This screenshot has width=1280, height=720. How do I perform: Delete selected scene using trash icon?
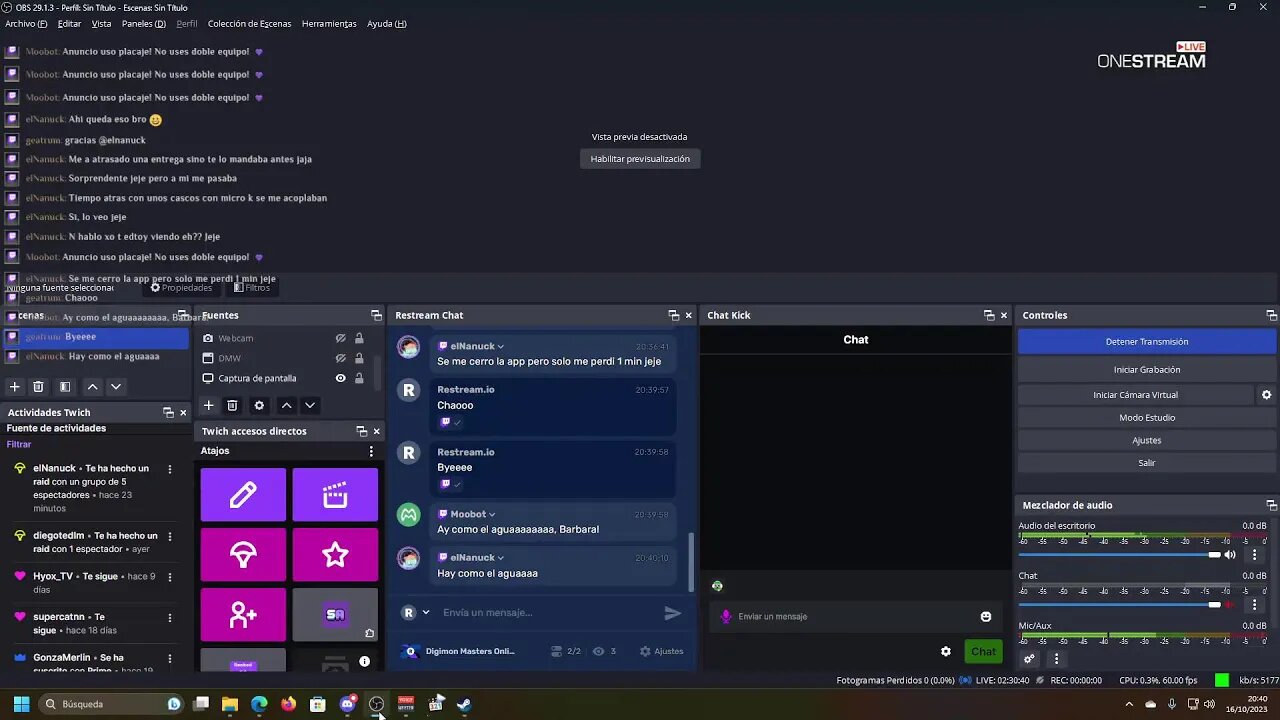(38, 387)
